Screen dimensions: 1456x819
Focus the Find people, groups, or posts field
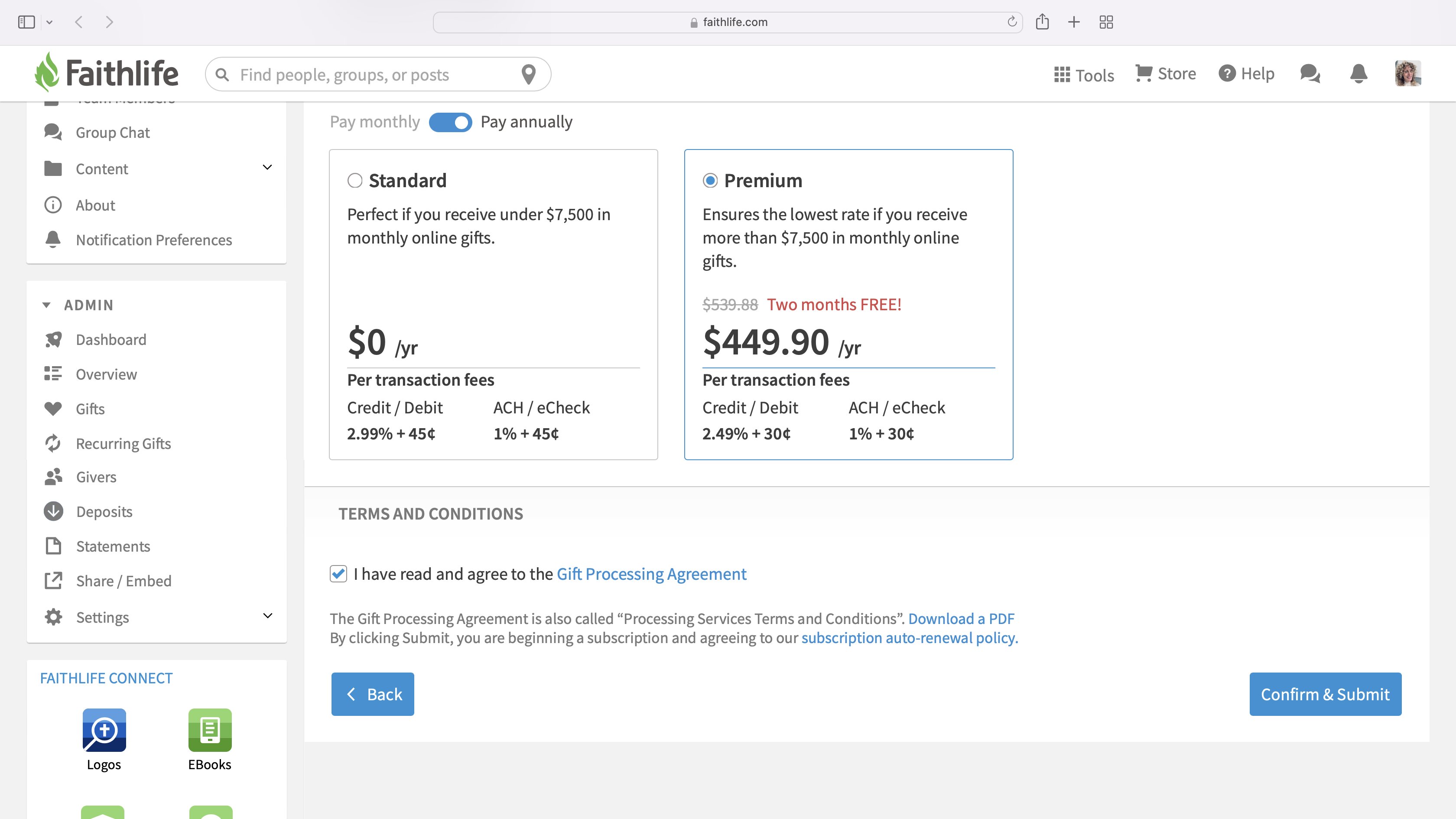coord(377,74)
